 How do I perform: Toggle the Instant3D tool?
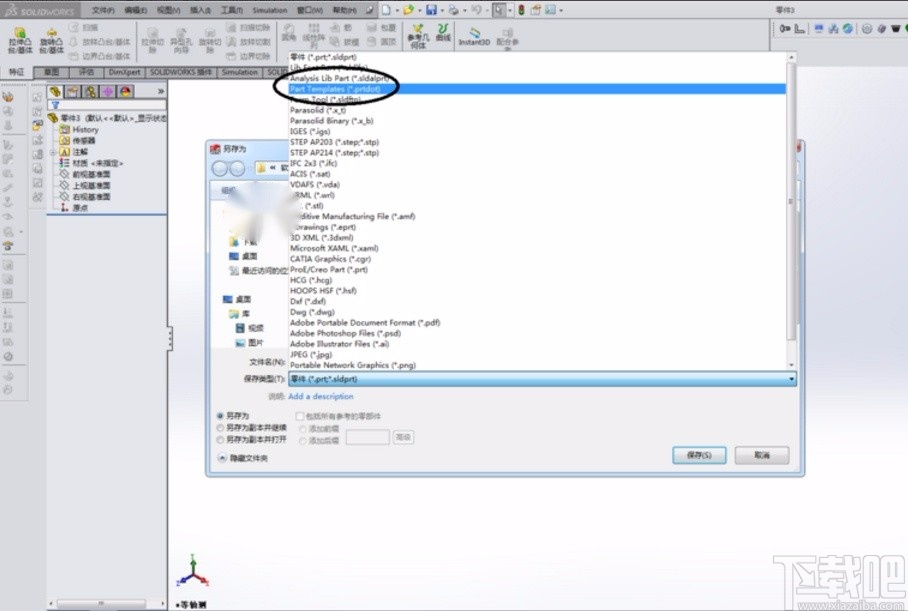[x=474, y=36]
